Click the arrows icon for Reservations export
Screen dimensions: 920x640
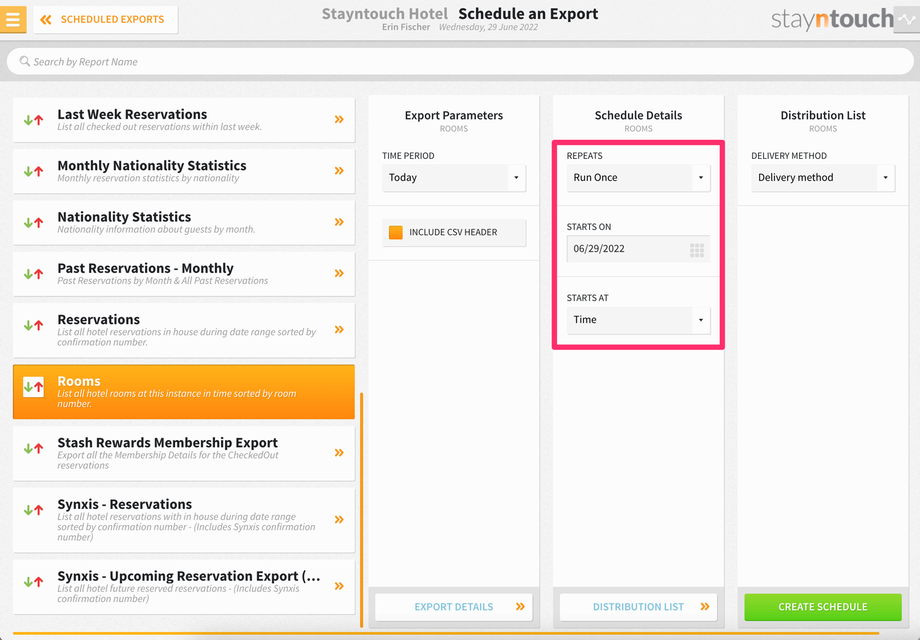tap(33, 325)
